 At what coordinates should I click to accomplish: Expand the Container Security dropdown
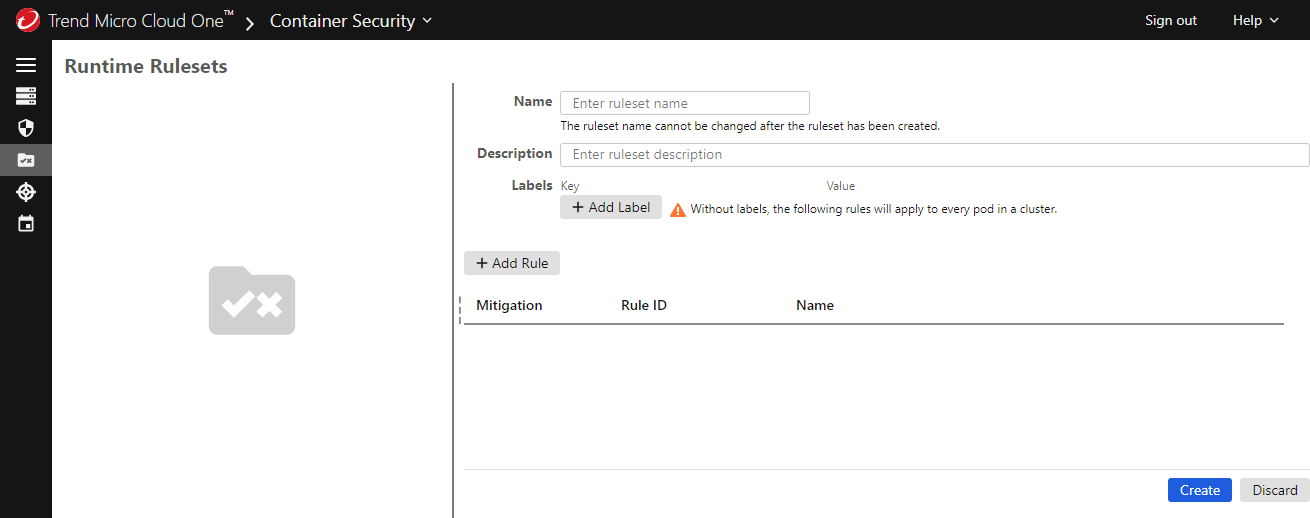tap(351, 20)
